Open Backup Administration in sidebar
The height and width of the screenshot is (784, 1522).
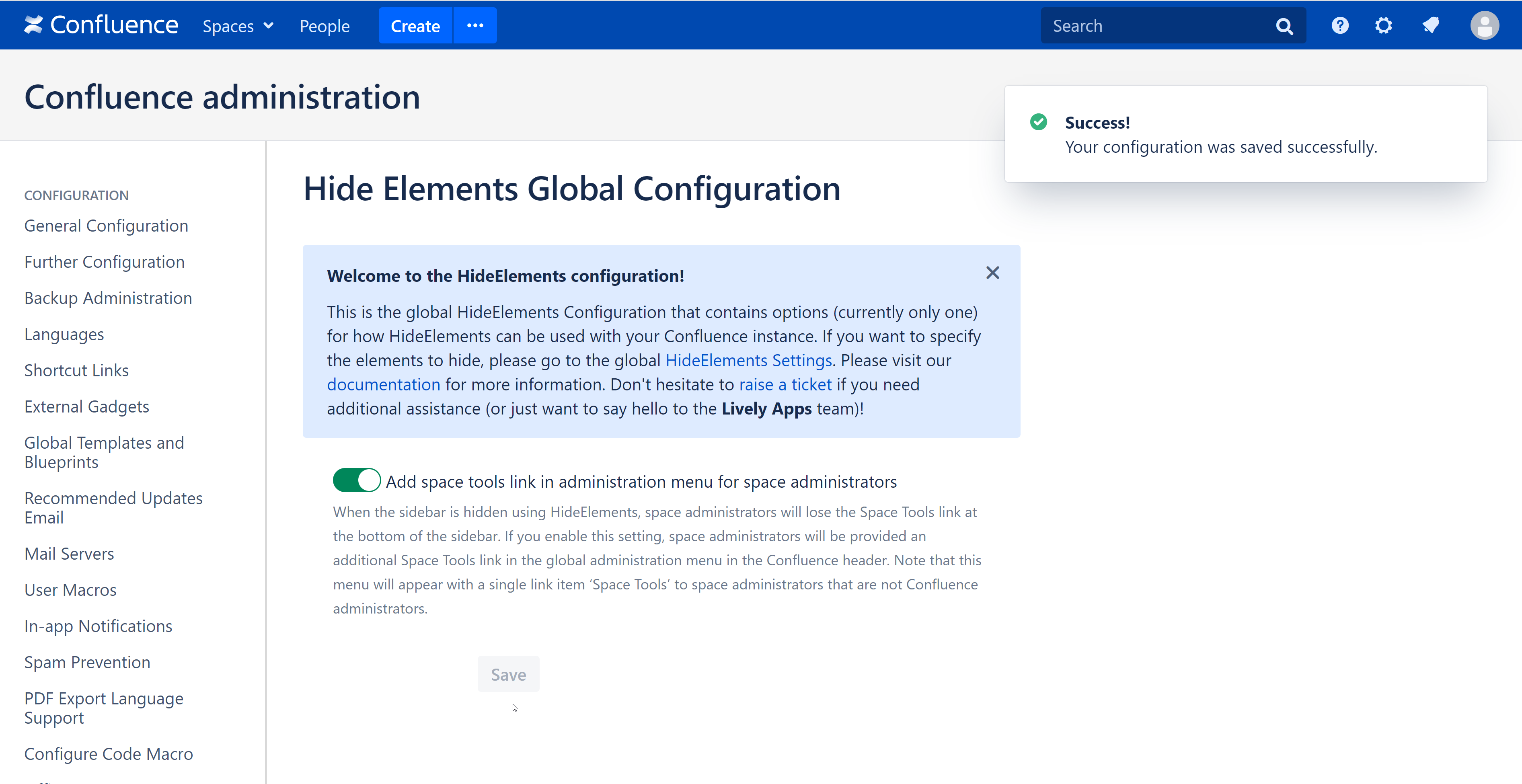pos(108,298)
